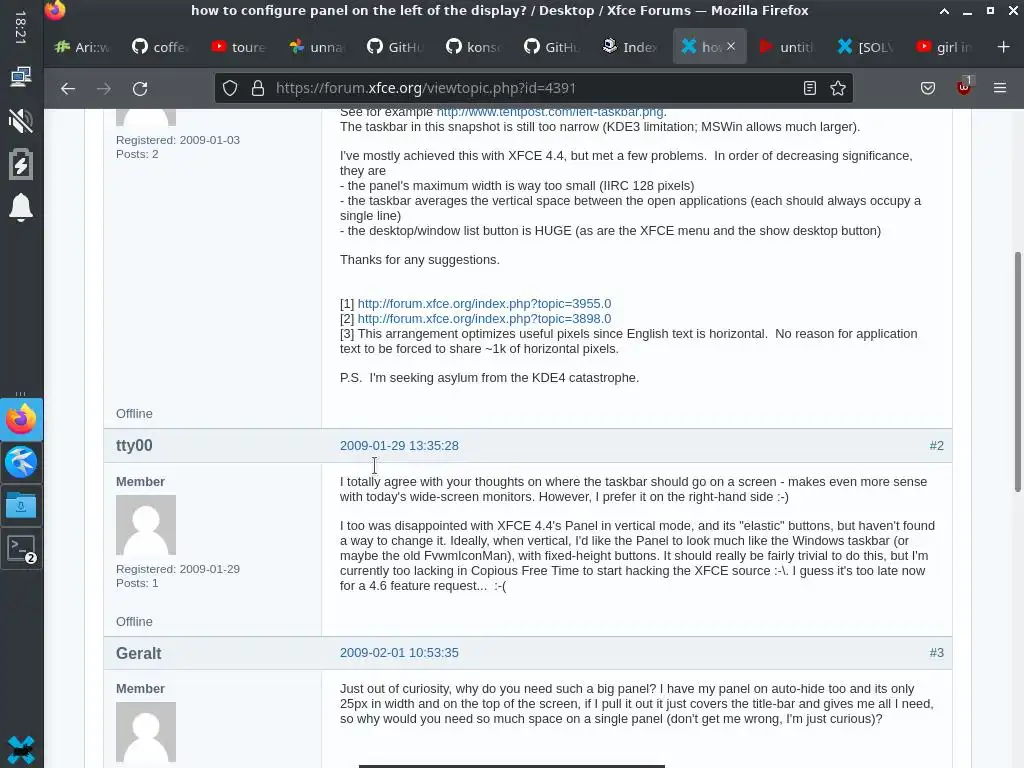Click the URL address bar field
This screenshot has height=768, width=1024.
click(534, 88)
